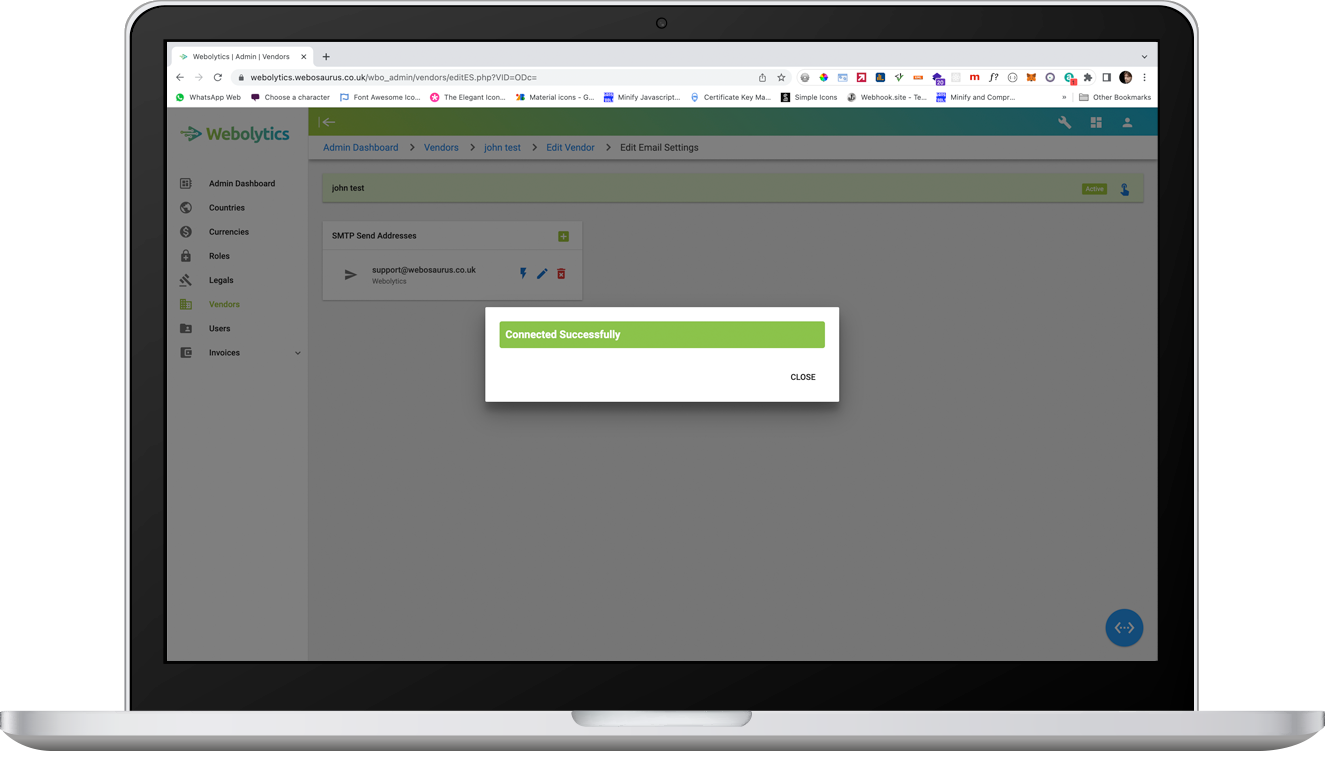The image size is (1325, 780).
Task: Toggle the Active status badge for john test
Action: pyautogui.click(x=1094, y=188)
